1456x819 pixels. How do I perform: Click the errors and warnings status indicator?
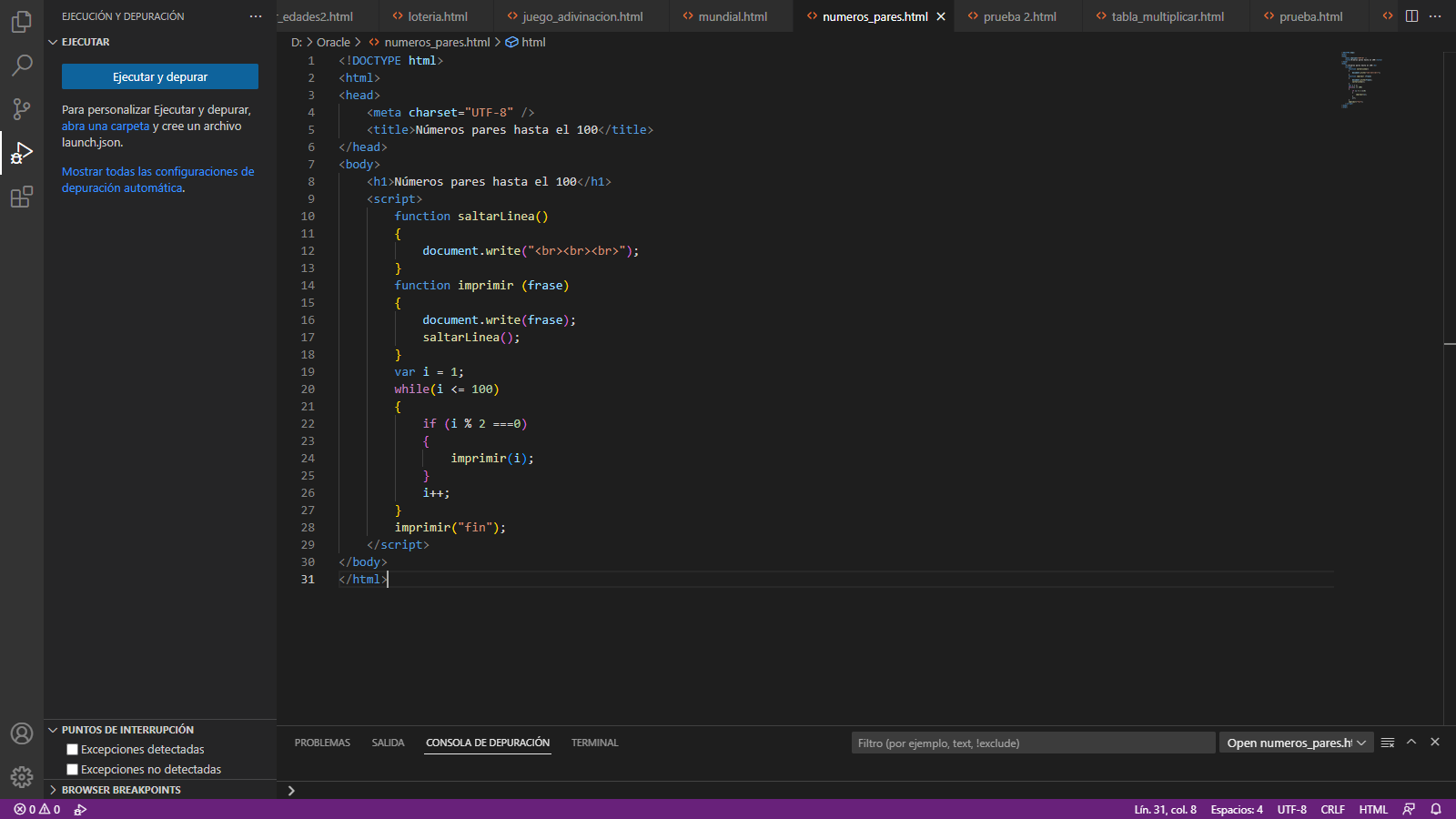point(37,809)
